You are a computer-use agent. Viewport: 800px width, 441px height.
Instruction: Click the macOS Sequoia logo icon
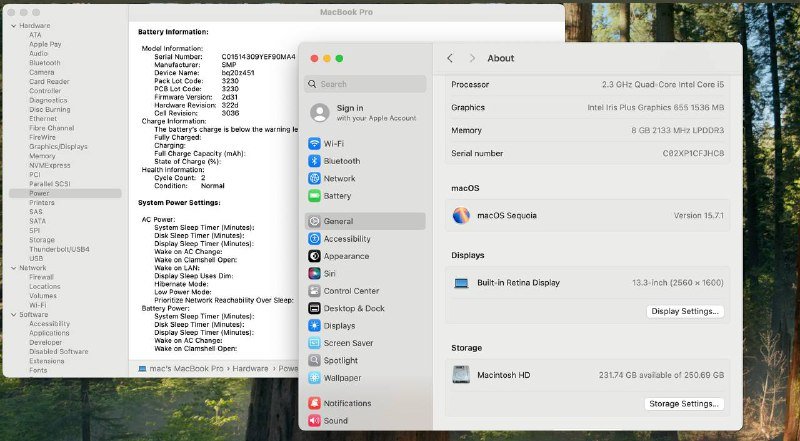click(461, 215)
